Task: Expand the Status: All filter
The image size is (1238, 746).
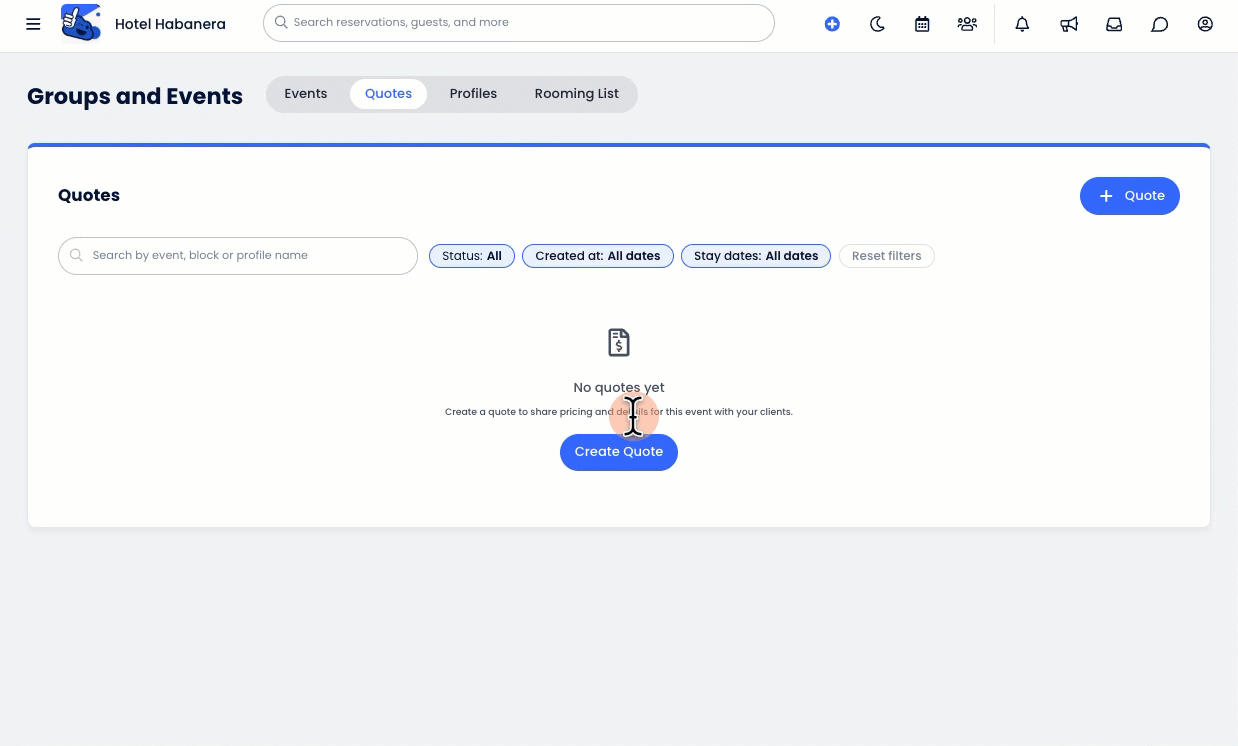Action: click(x=472, y=256)
